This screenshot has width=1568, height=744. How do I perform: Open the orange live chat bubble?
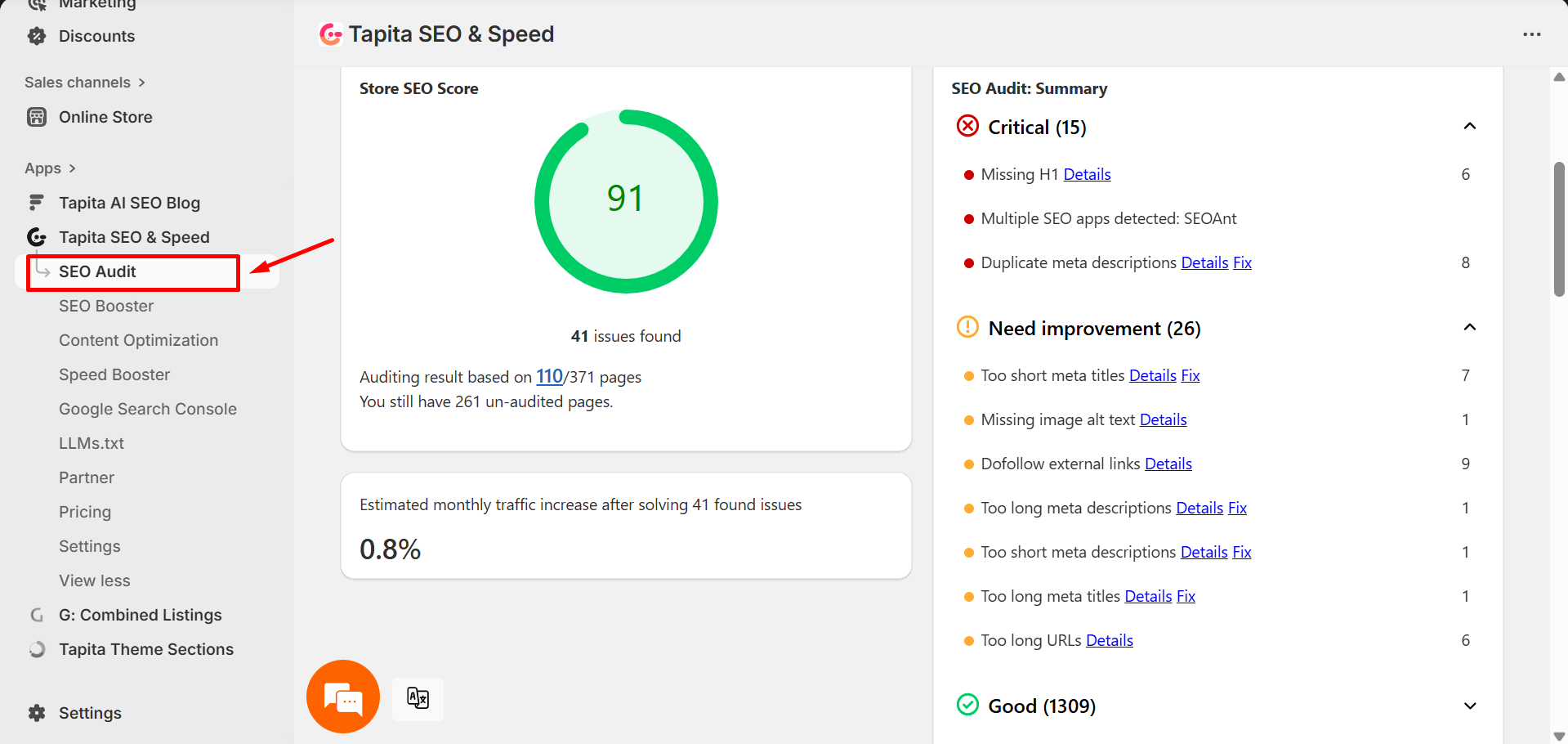click(x=343, y=697)
